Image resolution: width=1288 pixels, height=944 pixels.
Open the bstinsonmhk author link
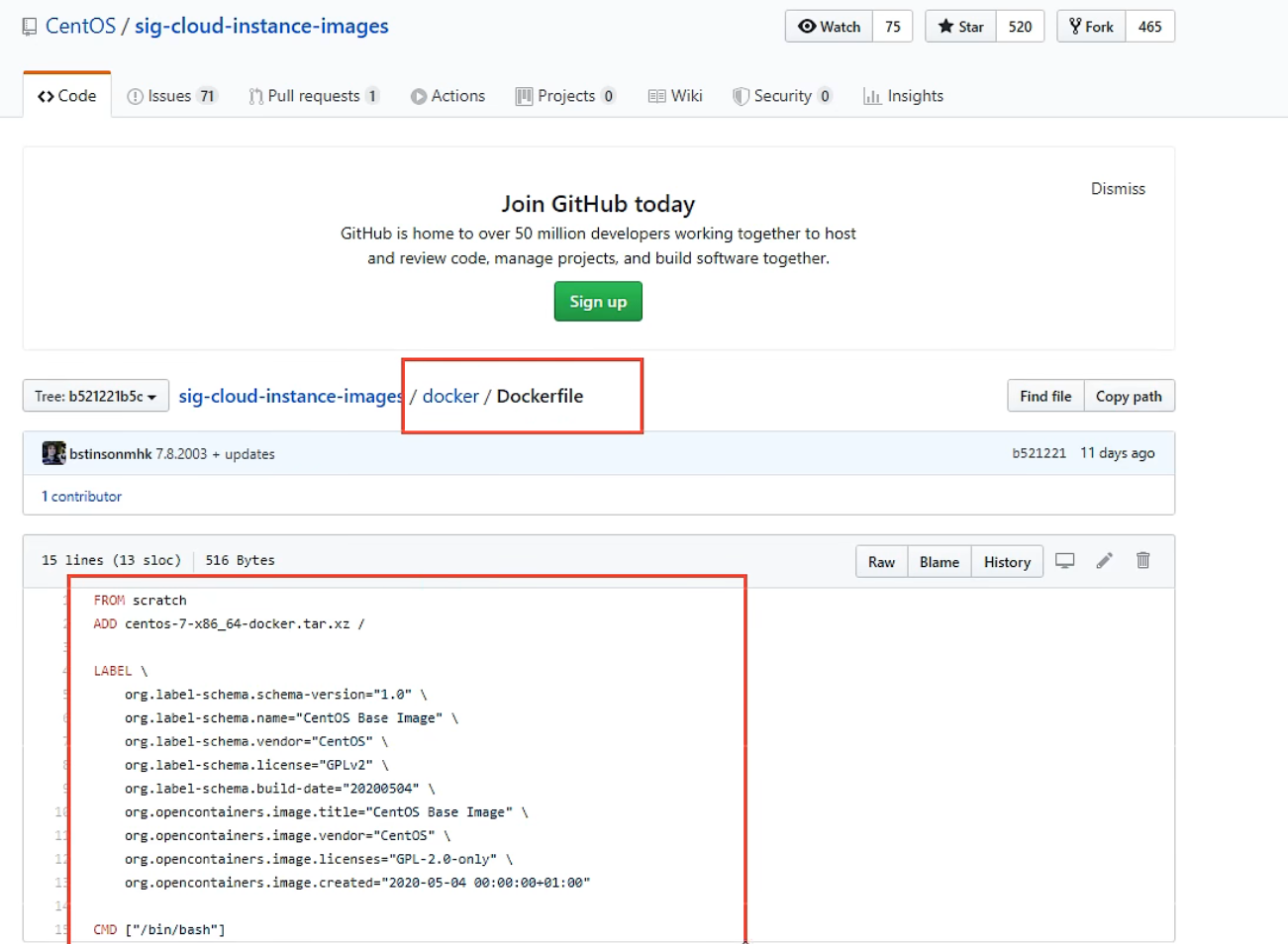(x=111, y=454)
